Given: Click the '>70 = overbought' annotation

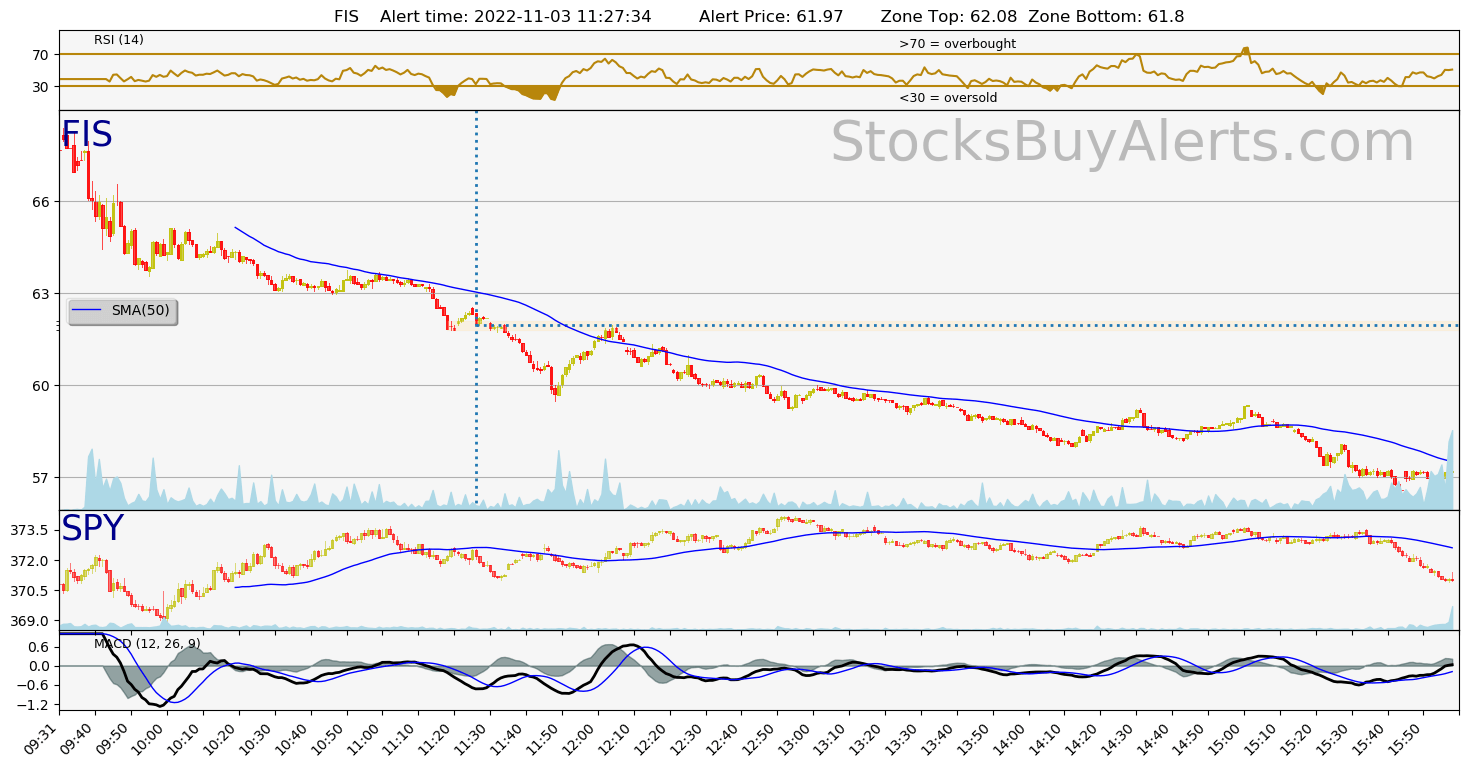Looking at the screenshot, I should tap(957, 44).
